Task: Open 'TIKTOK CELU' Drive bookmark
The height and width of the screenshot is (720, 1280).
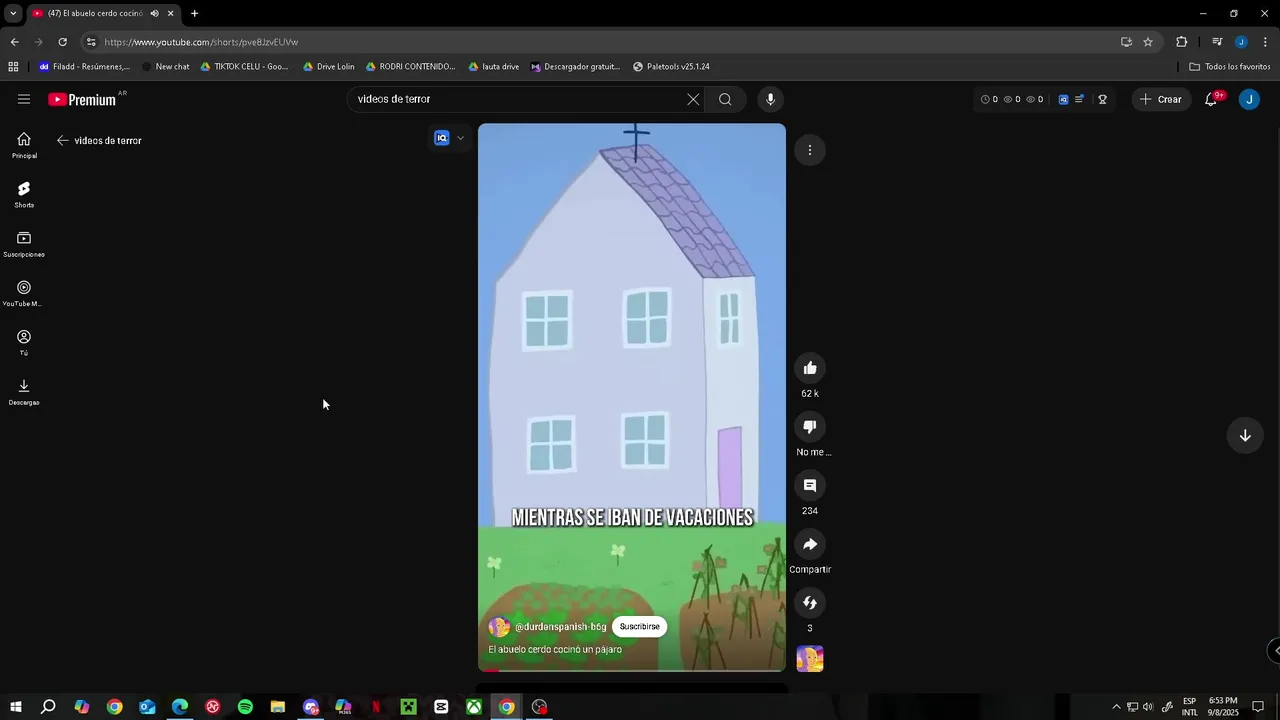Action: (244, 67)
